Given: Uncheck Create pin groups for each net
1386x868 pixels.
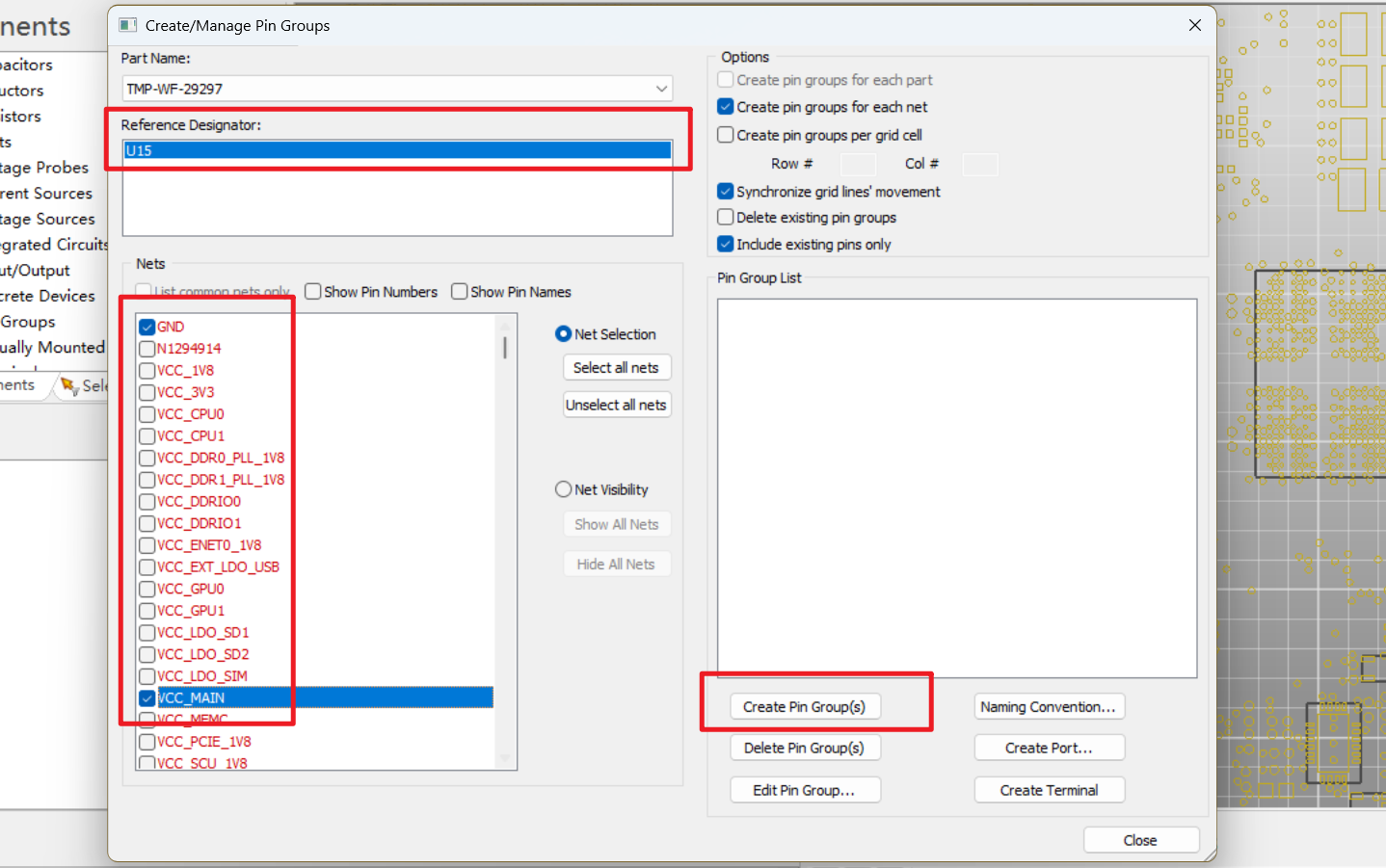Looking at the screenshot, I should (x=726, y=107).
